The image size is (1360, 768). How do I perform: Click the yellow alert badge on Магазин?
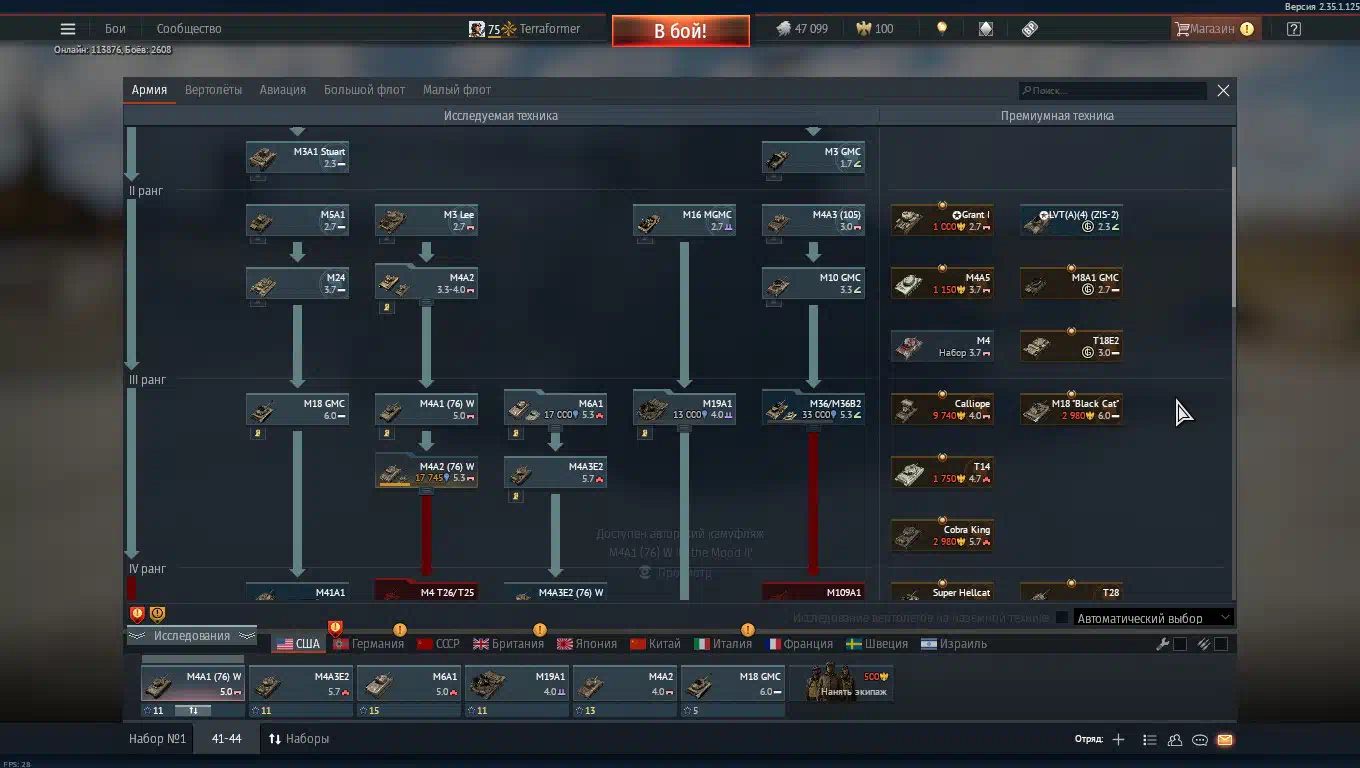point(1247,29)
